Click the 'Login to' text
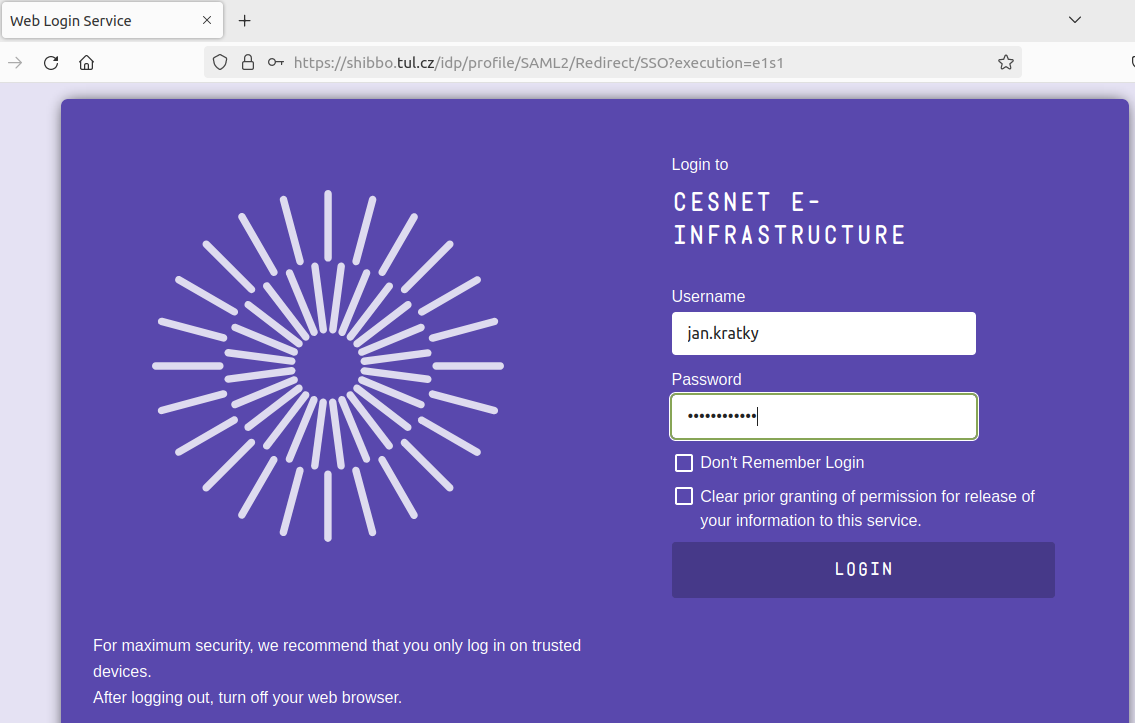 click(700, 164)
